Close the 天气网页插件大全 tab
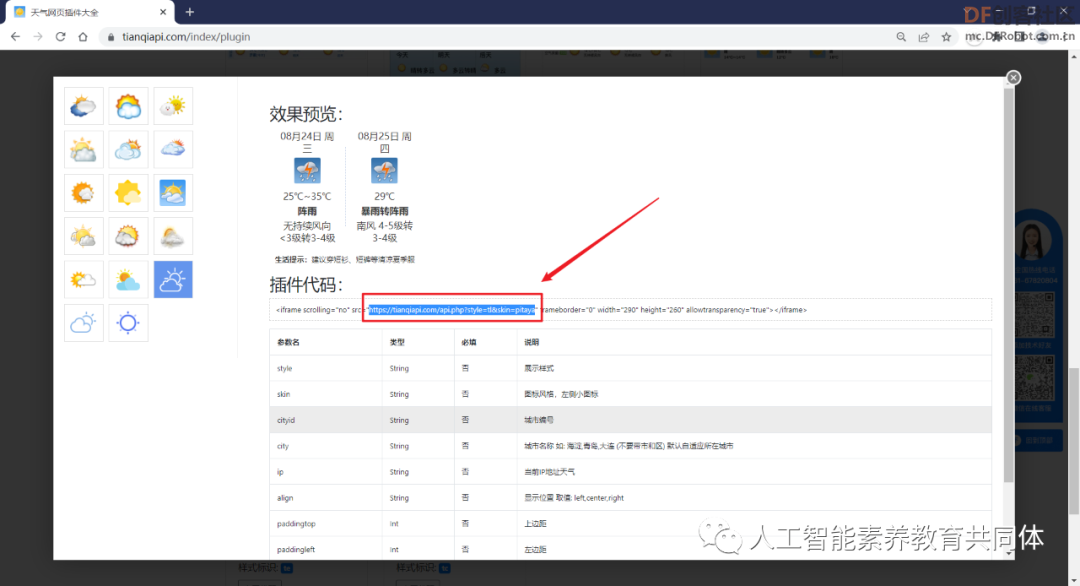 (163, 12)
